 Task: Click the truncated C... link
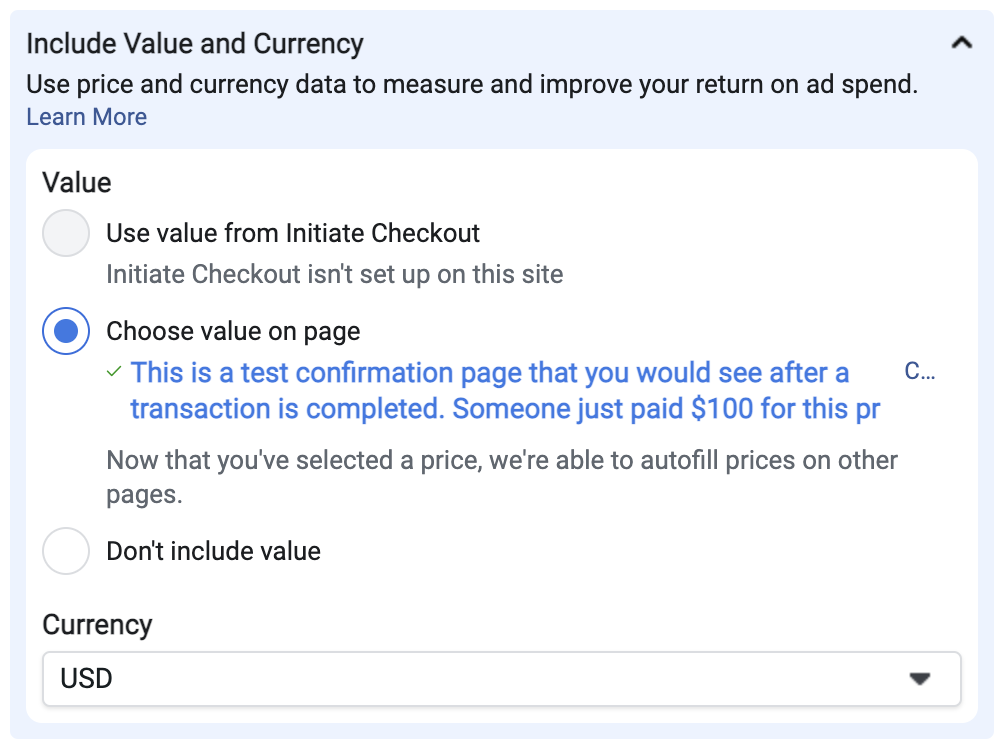coord(919,371)
